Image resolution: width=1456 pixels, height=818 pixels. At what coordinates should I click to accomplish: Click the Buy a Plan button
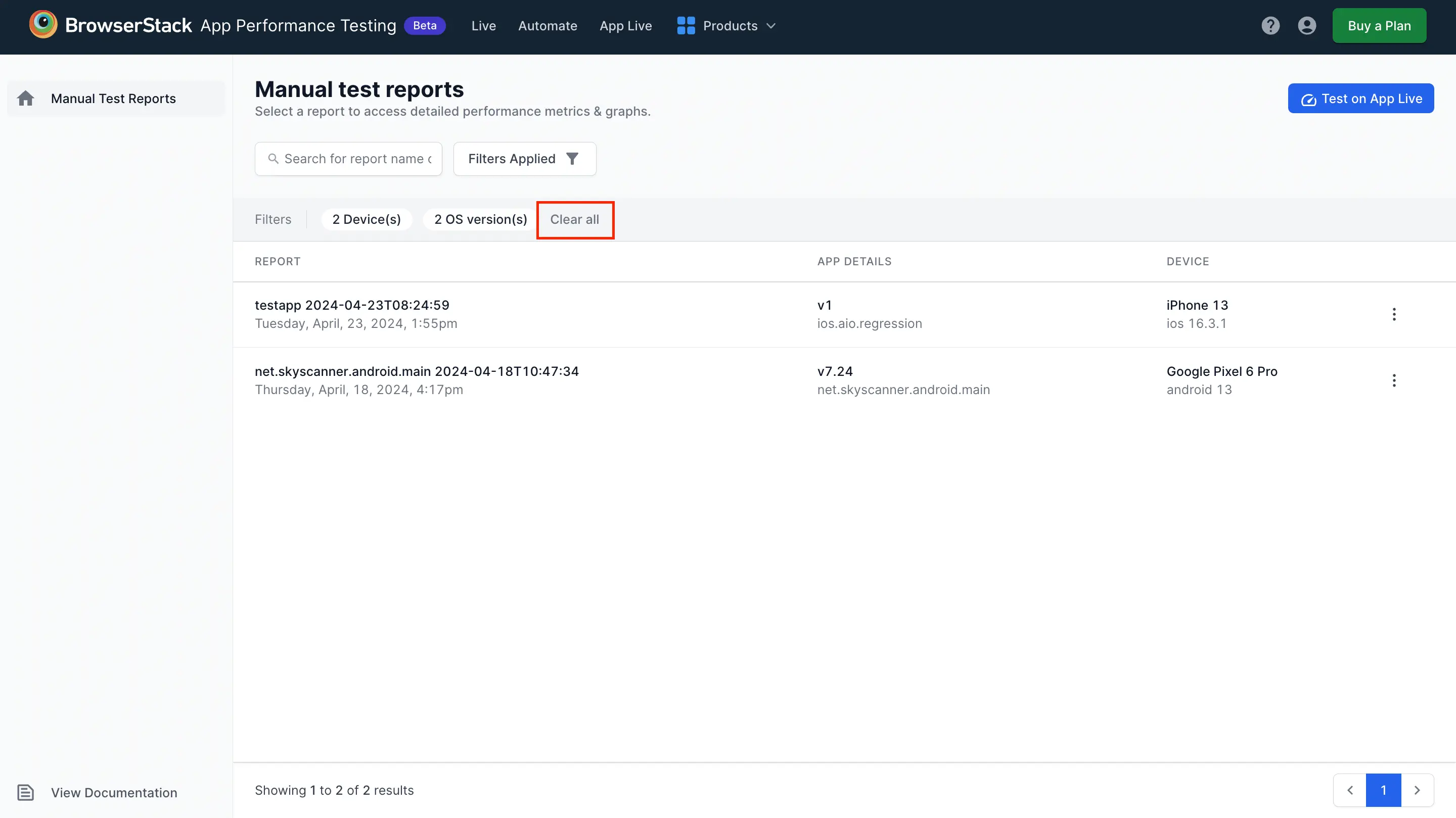click(x=1379, y=26)
